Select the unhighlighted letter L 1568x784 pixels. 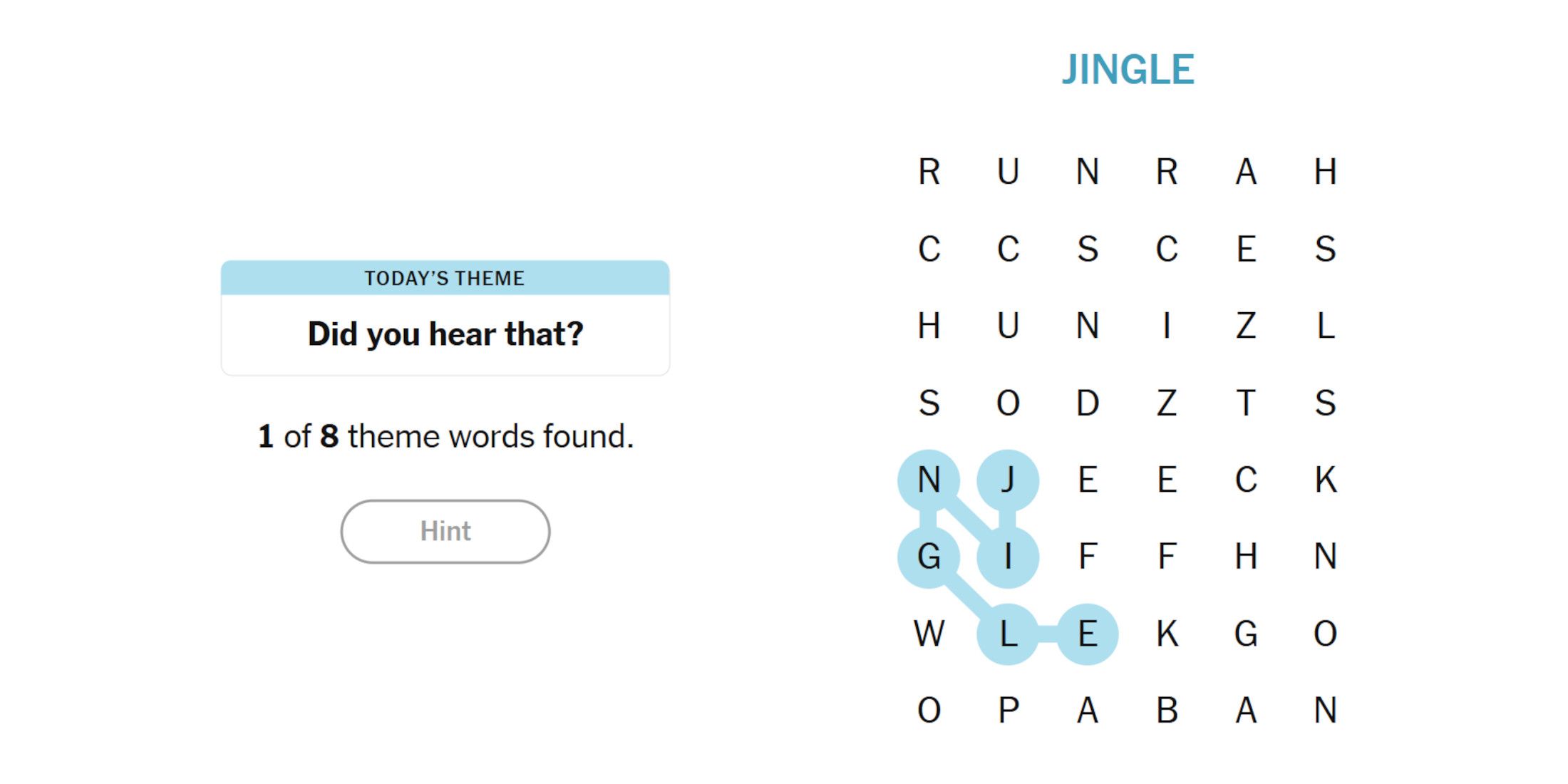[1325, 326]
